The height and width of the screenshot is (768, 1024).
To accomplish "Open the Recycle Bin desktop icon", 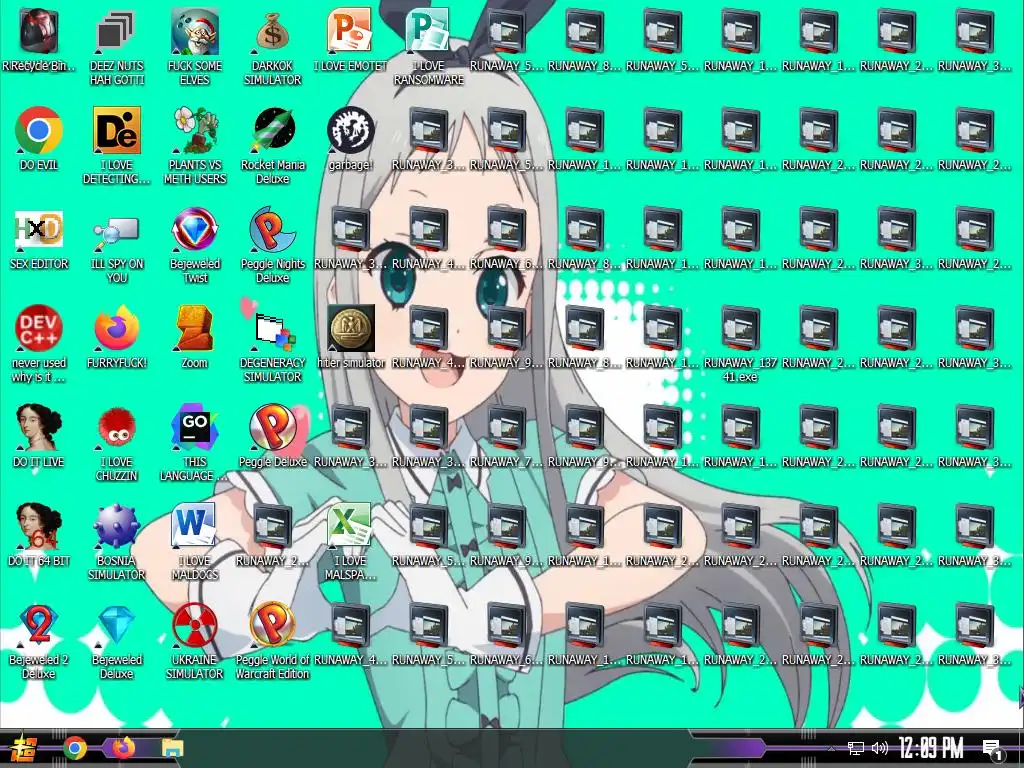I will pos(39,31).
